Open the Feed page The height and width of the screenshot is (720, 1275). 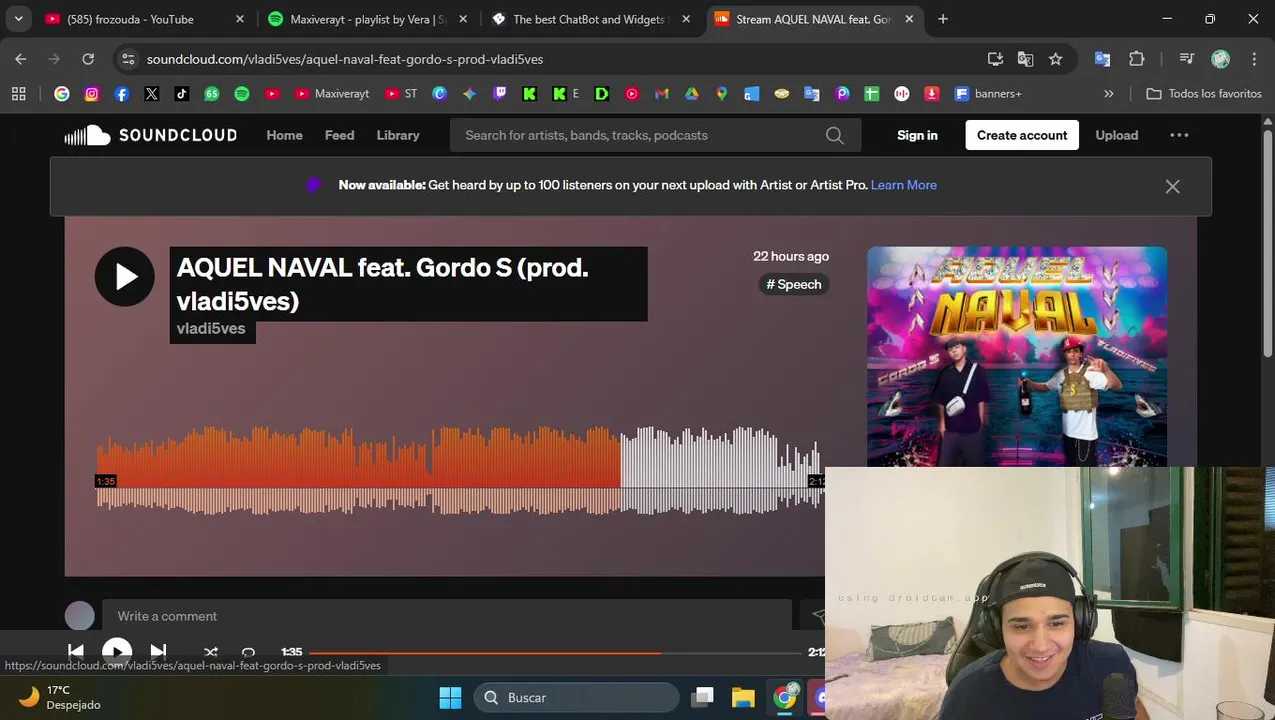pyautogui.click(x=339, y=135)
